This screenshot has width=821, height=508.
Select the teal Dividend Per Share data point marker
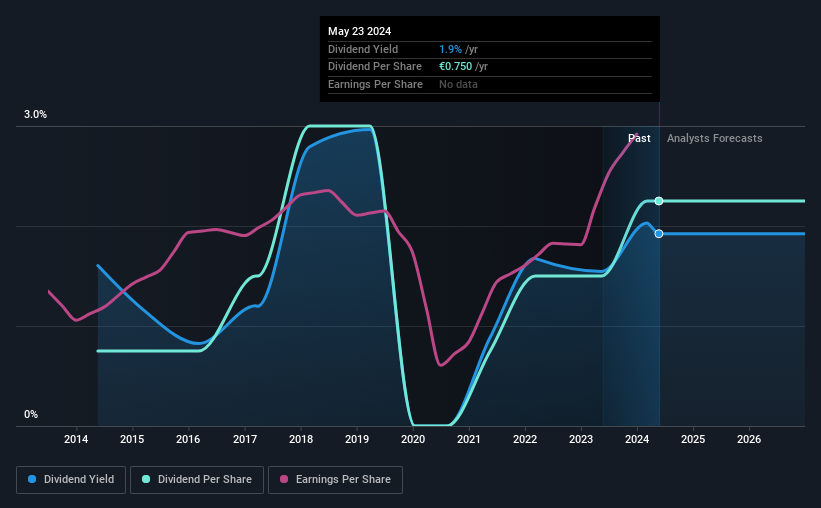pyautogui.click(x=659, y=201)
